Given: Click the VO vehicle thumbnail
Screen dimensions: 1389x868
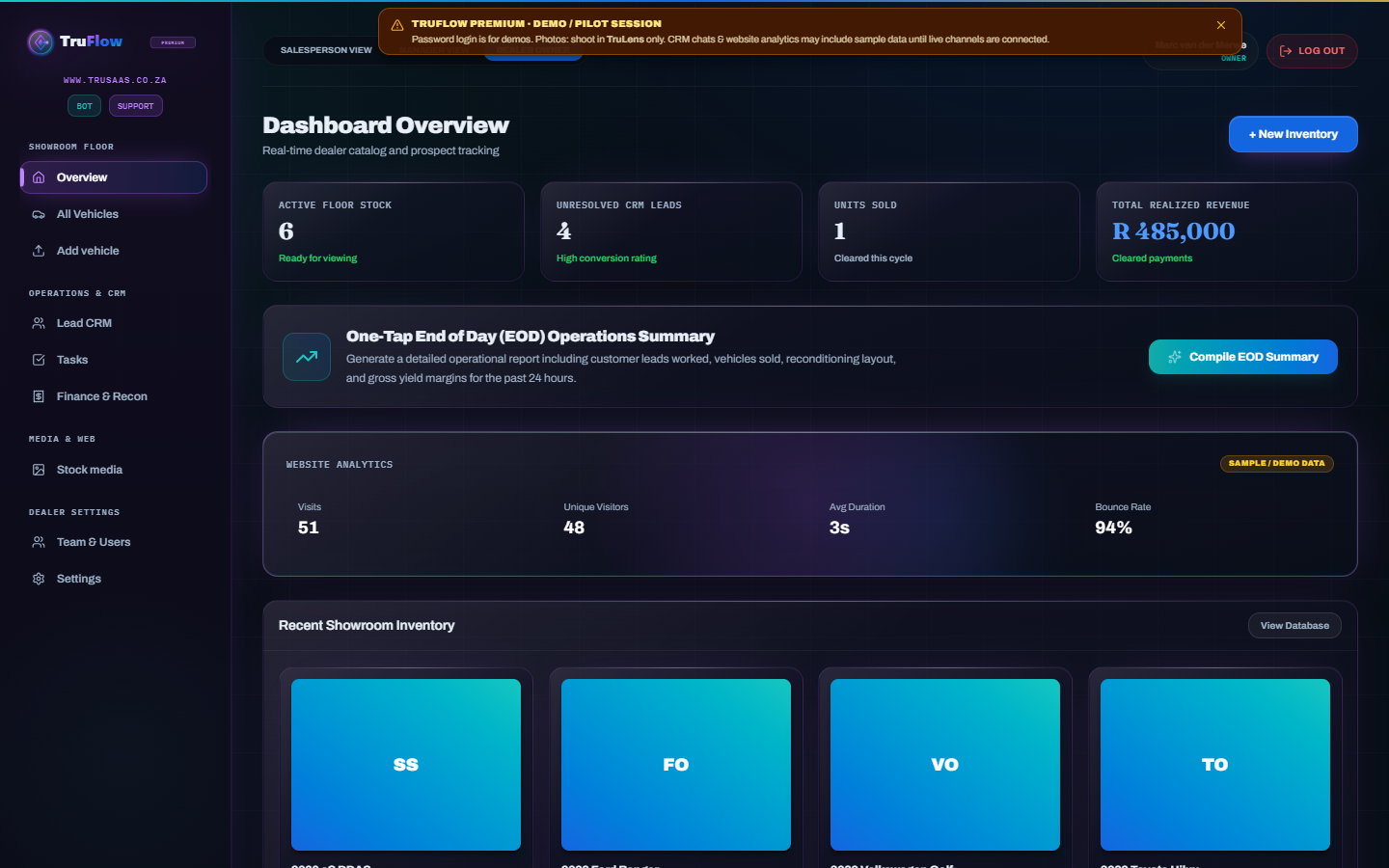Looking at the screenshot, I should (945, 765).
